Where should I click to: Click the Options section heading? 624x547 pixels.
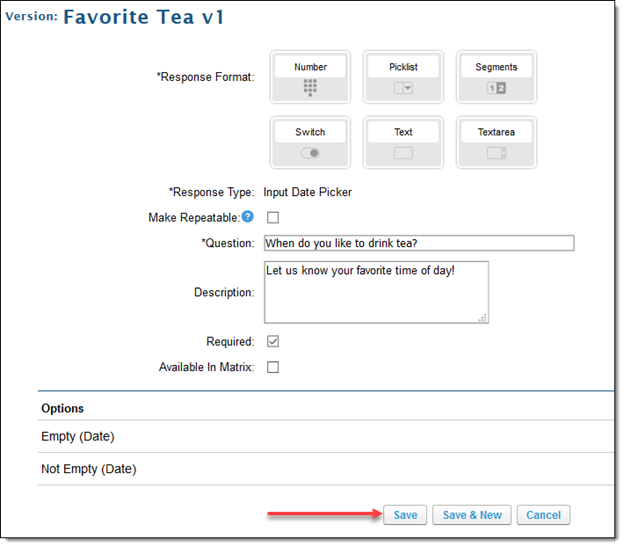pos(62,409)
